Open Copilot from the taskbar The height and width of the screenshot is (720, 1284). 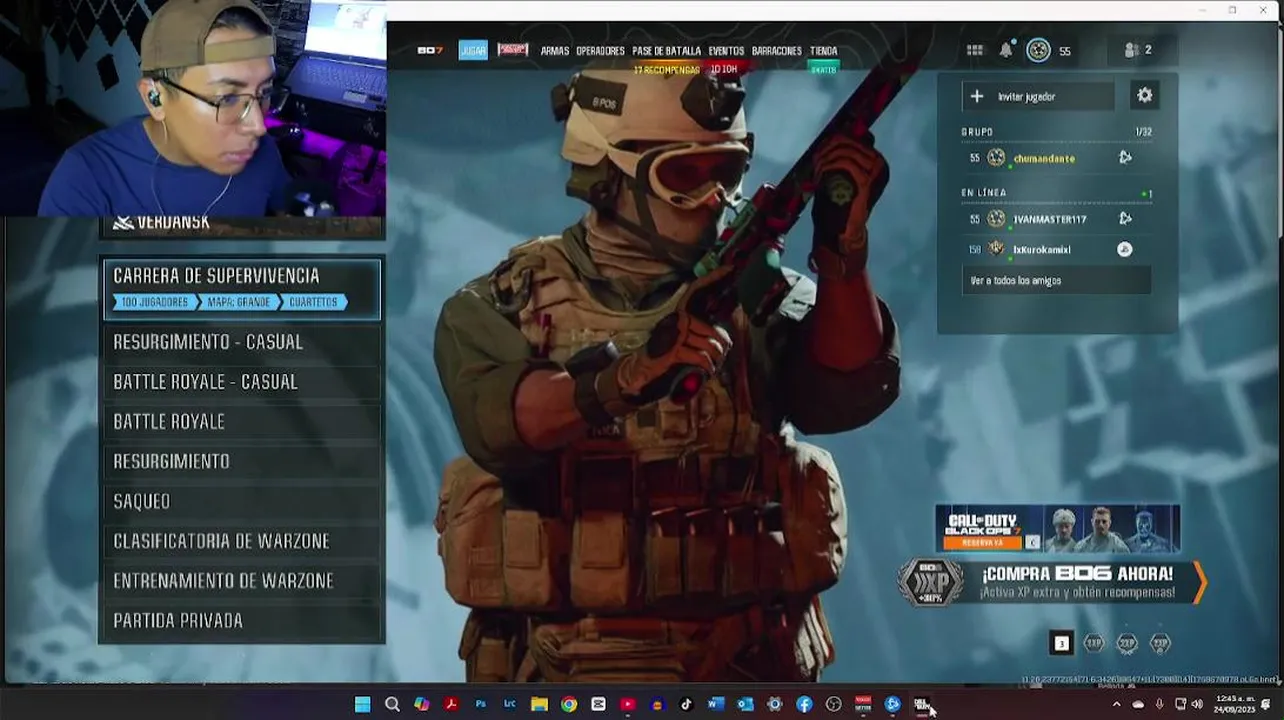(x=422, y=704)
